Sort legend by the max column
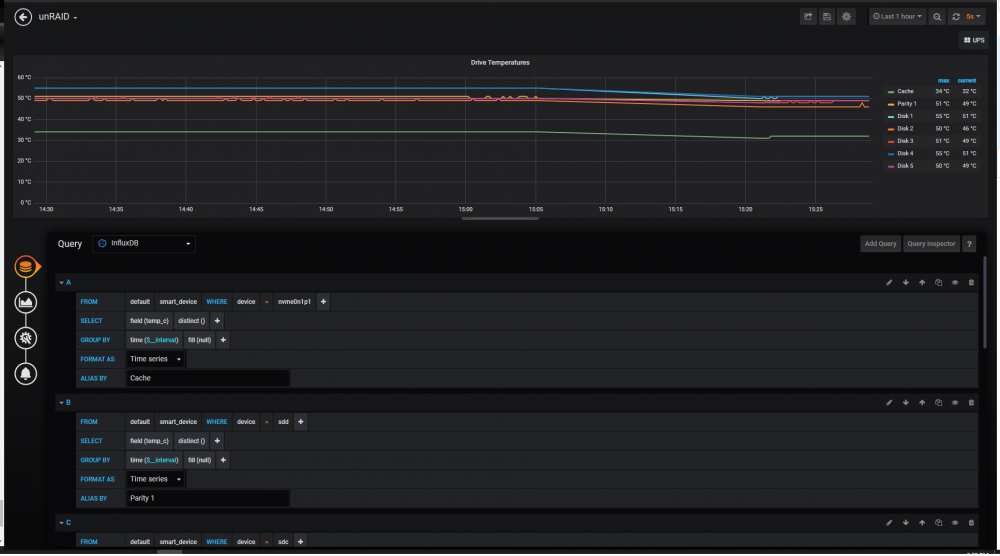 [x=943, y=80]
